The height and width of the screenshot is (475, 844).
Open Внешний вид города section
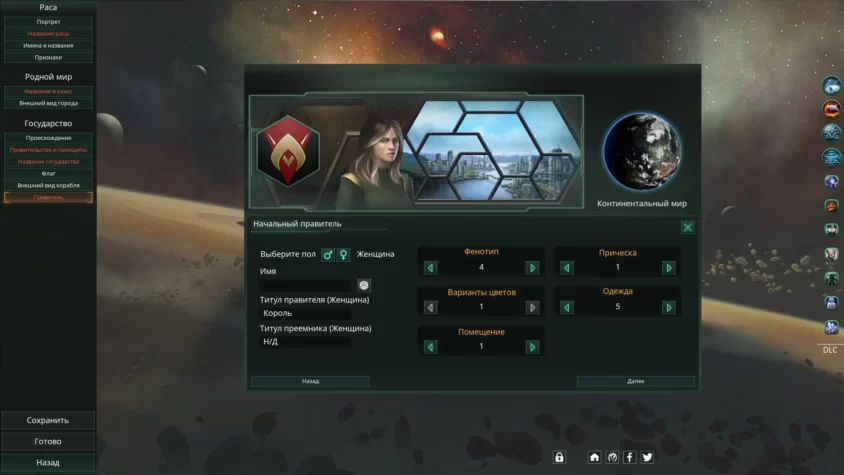[48, 103]
